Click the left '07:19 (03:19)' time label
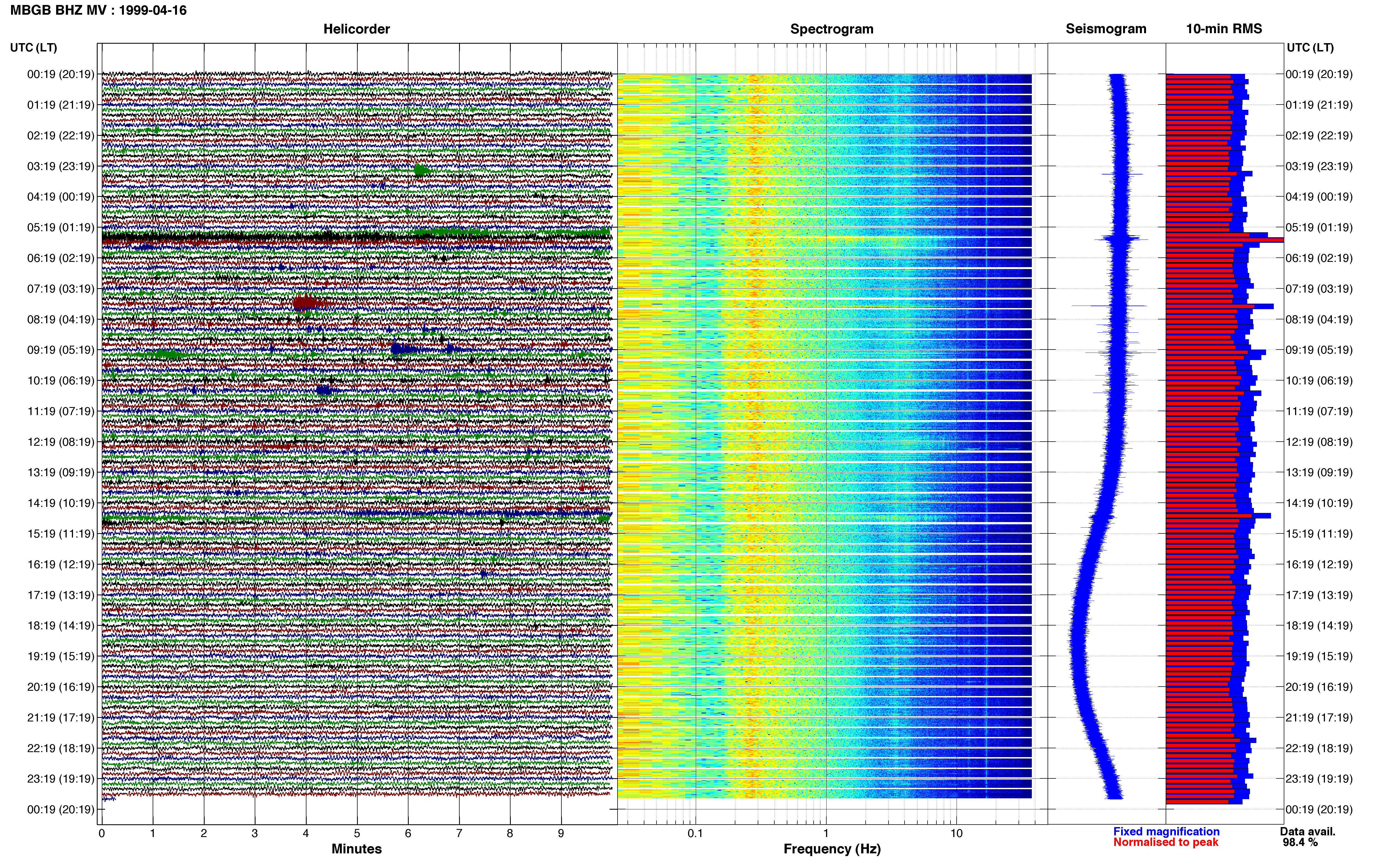 [61, 289]
